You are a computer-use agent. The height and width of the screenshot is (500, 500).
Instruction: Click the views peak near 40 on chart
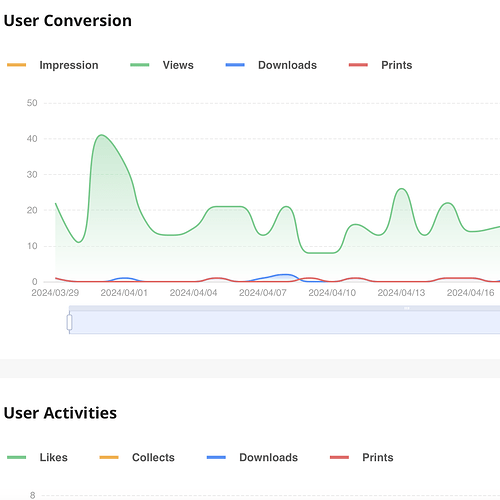pyautogui.click(x=101, y=135)
